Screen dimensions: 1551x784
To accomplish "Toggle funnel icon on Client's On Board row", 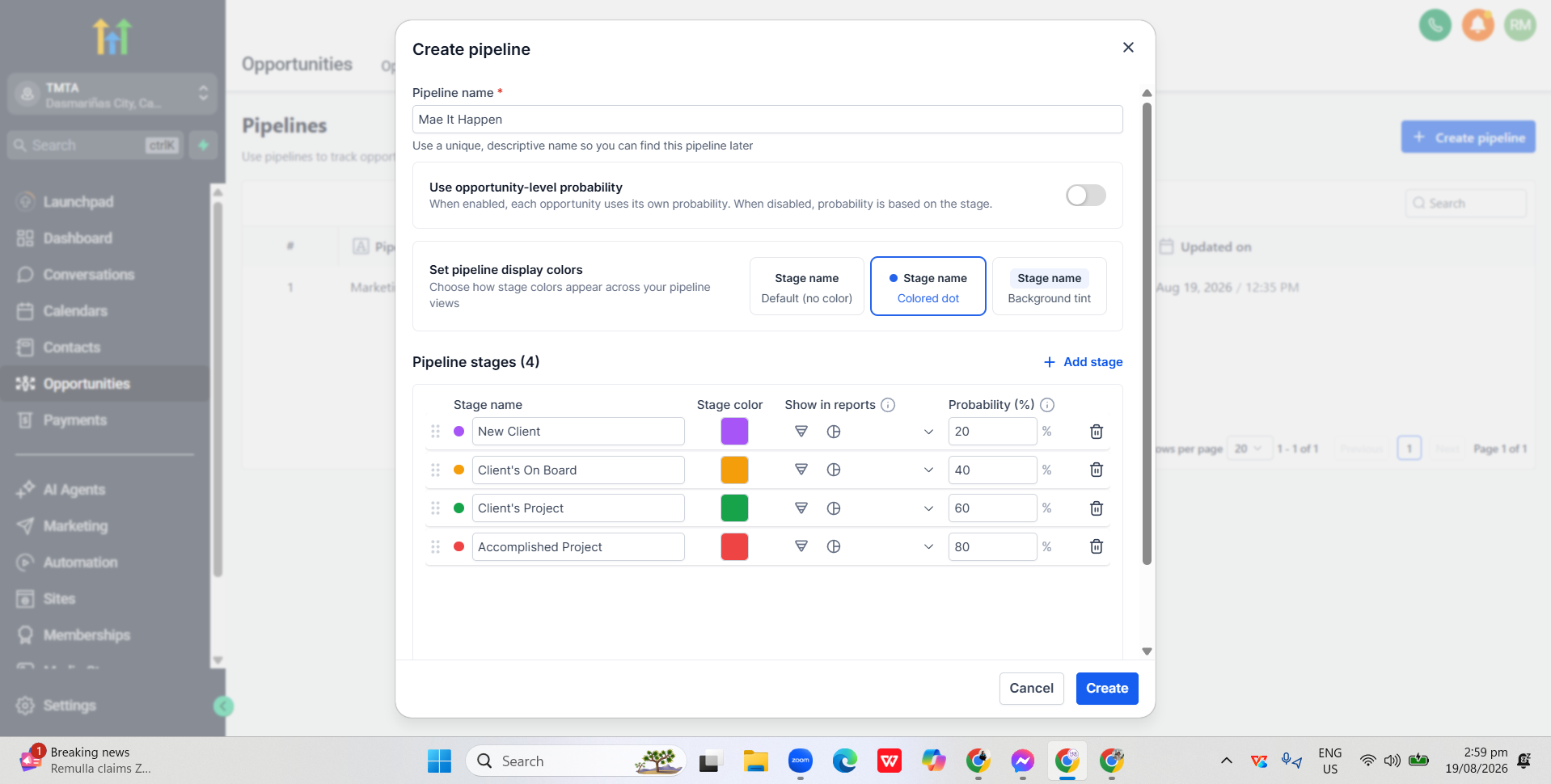I will tap(801, 470).
